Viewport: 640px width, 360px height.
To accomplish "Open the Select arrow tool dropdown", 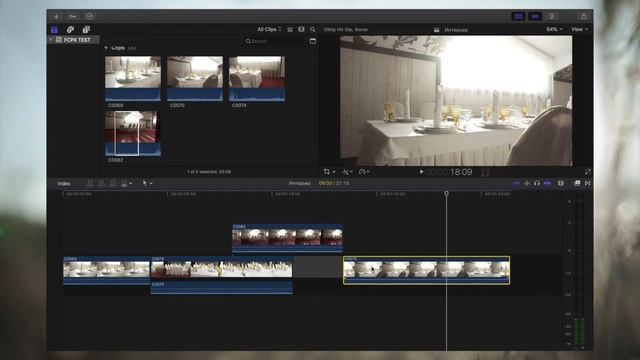I will (147, 183).
